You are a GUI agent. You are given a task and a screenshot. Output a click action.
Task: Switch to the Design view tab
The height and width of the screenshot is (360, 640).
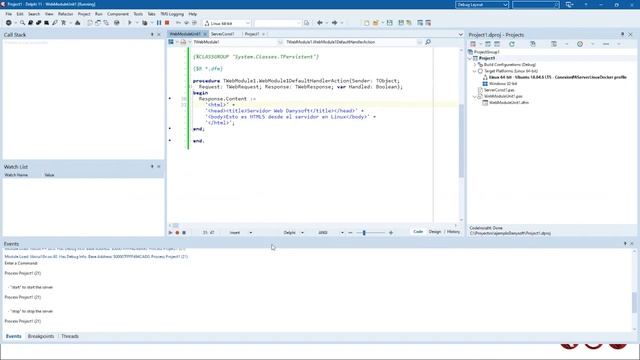(x=435, y=231)
